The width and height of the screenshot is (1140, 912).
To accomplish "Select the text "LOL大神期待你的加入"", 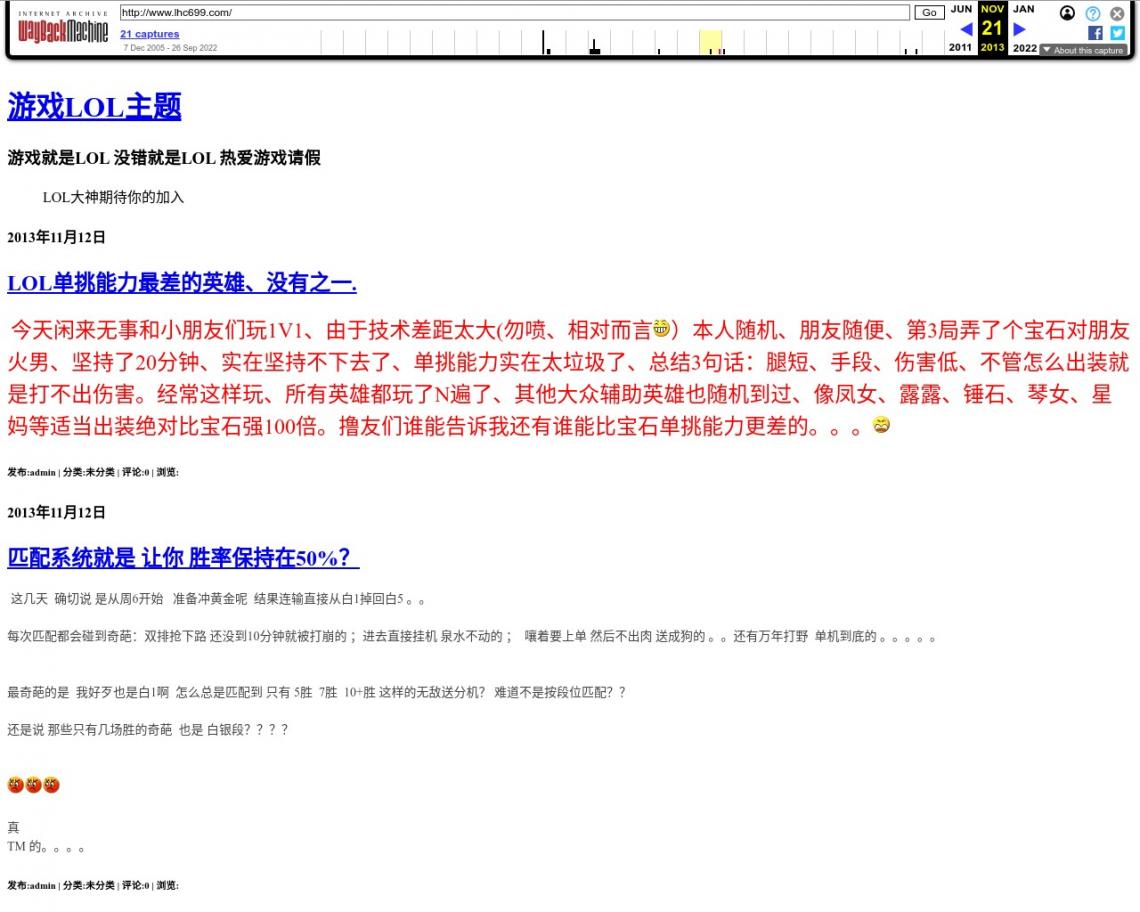I will point(113,197).
